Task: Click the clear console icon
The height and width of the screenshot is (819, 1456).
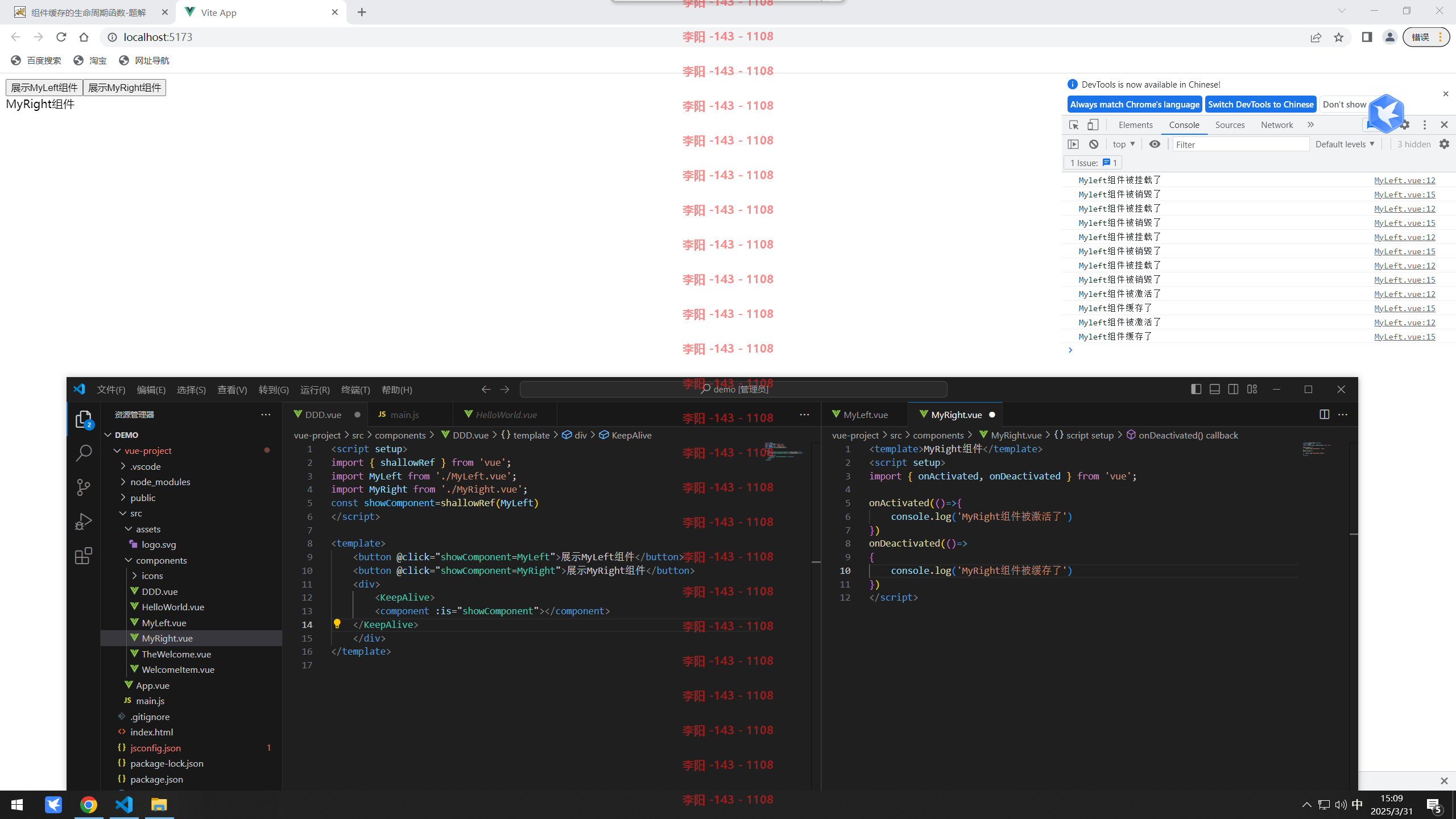Action: [x=1094, y=144]
